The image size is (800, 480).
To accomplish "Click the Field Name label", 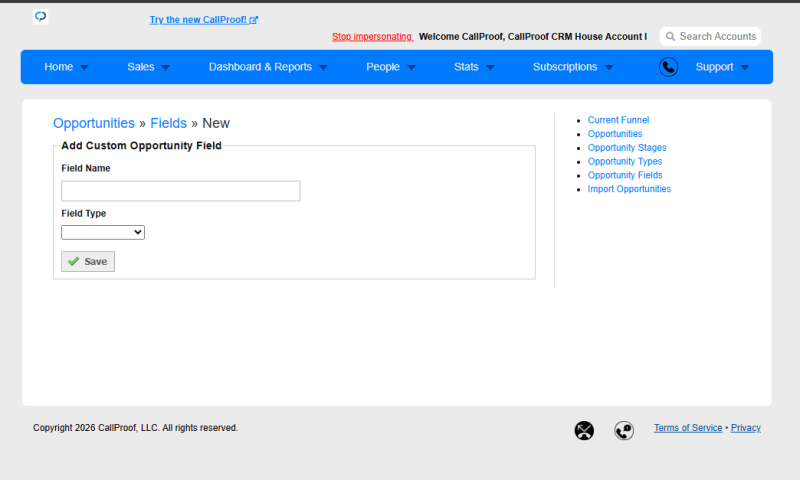I will pos(86,168).
